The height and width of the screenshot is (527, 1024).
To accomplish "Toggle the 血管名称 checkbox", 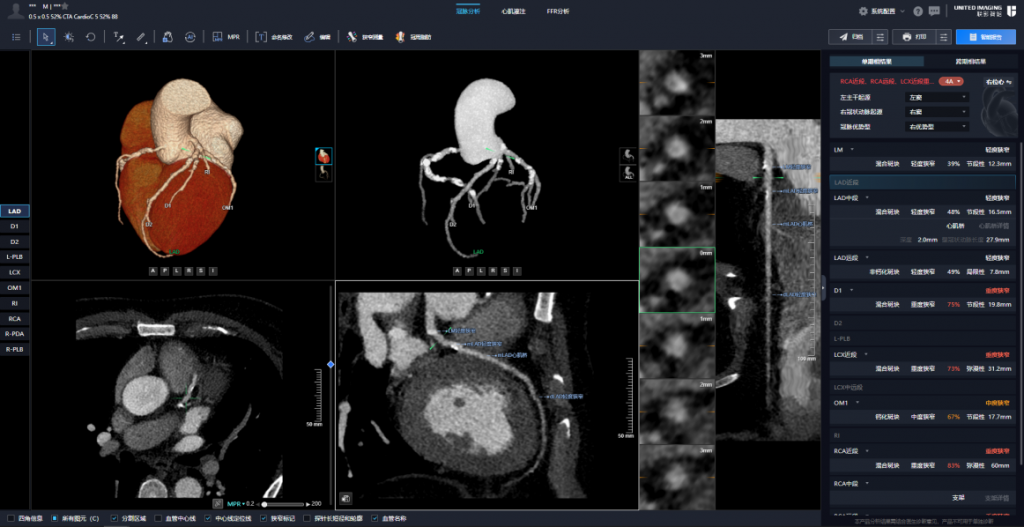I will coord(375,518).
